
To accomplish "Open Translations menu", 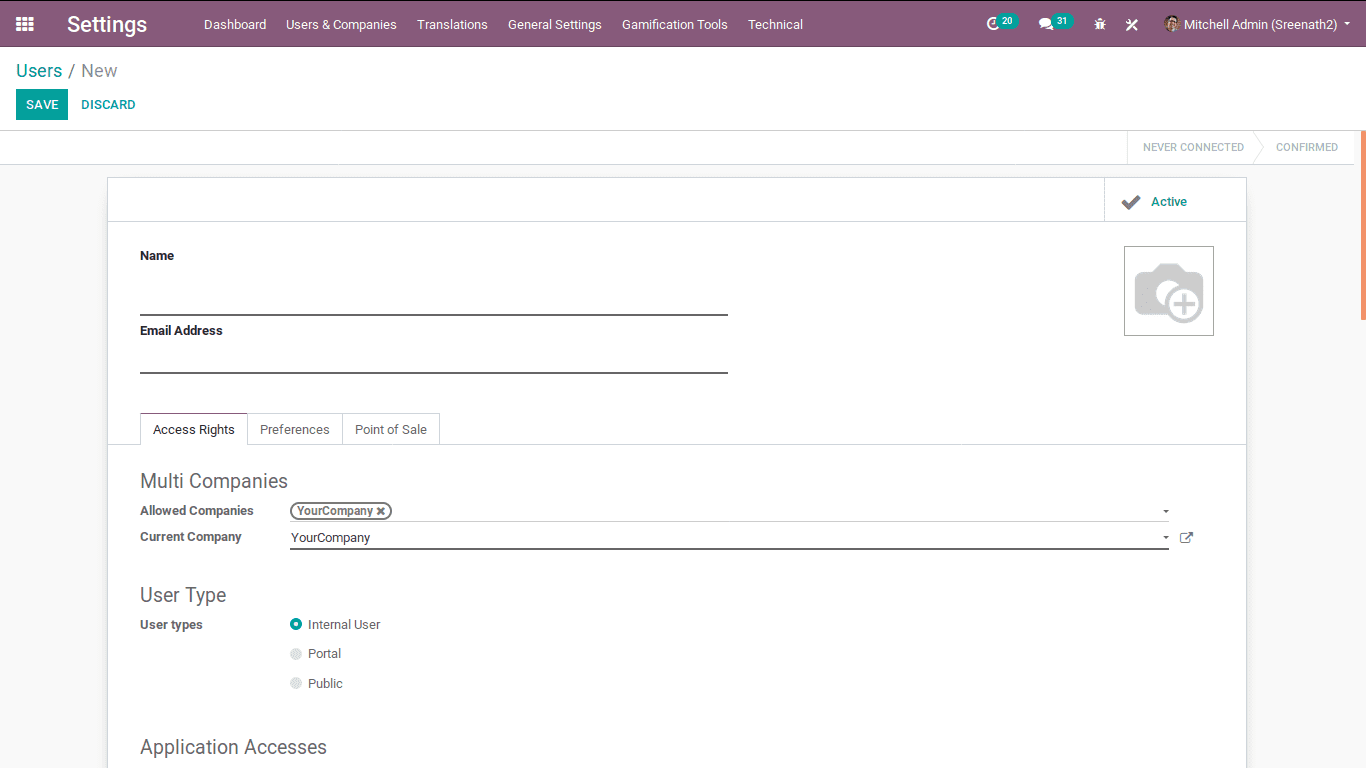I will click(x=452, y=24).
